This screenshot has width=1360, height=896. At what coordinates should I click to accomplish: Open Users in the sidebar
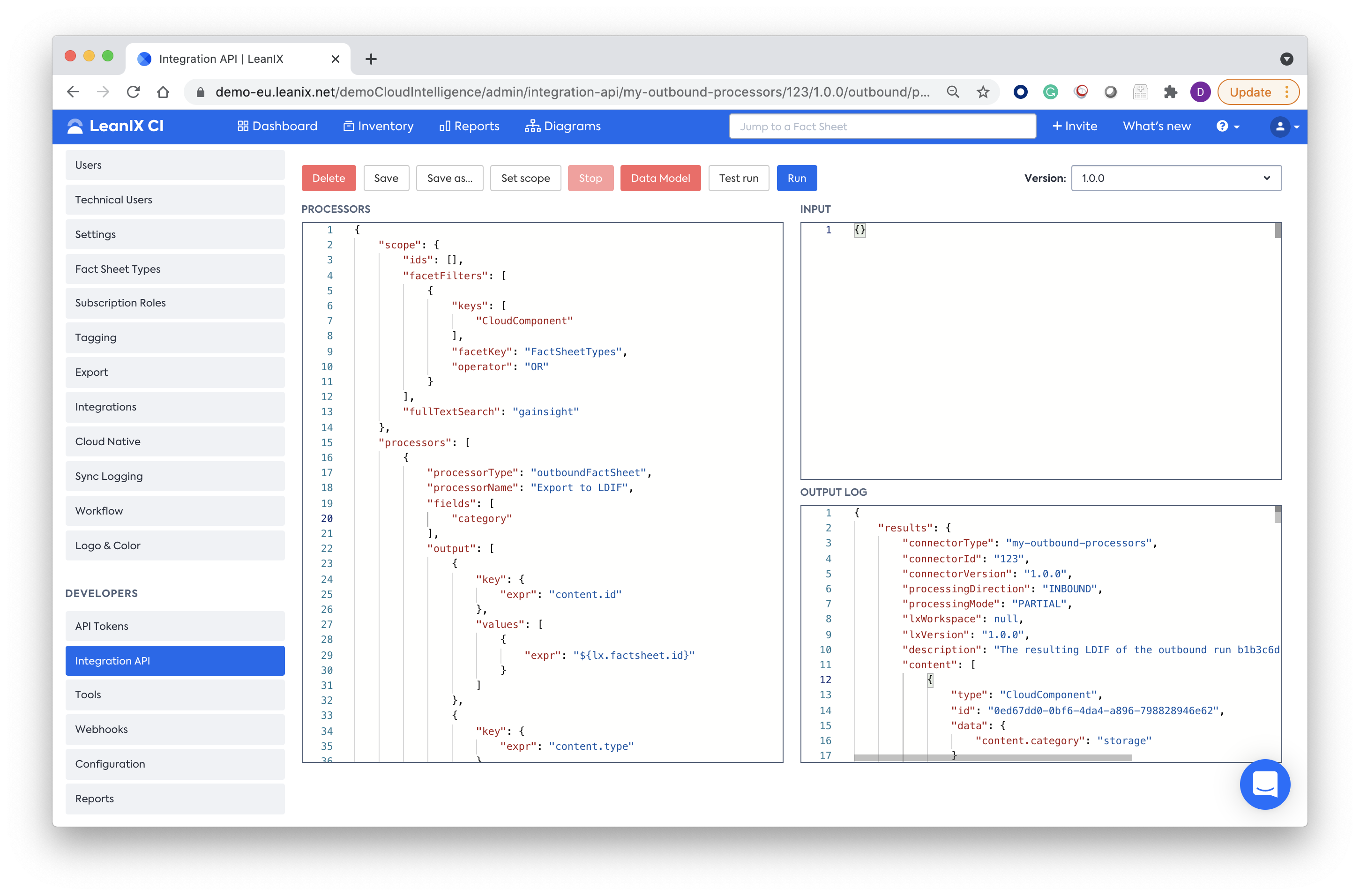[175, 165]
